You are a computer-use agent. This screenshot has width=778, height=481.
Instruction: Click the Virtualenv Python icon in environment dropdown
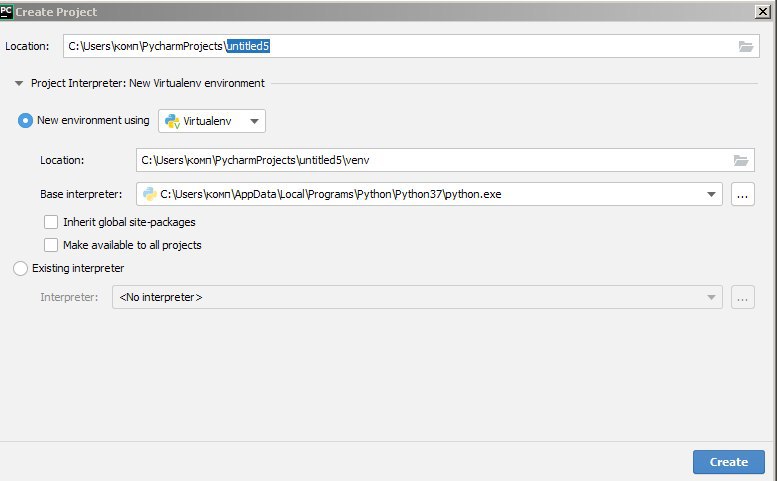tap(172, 121)
